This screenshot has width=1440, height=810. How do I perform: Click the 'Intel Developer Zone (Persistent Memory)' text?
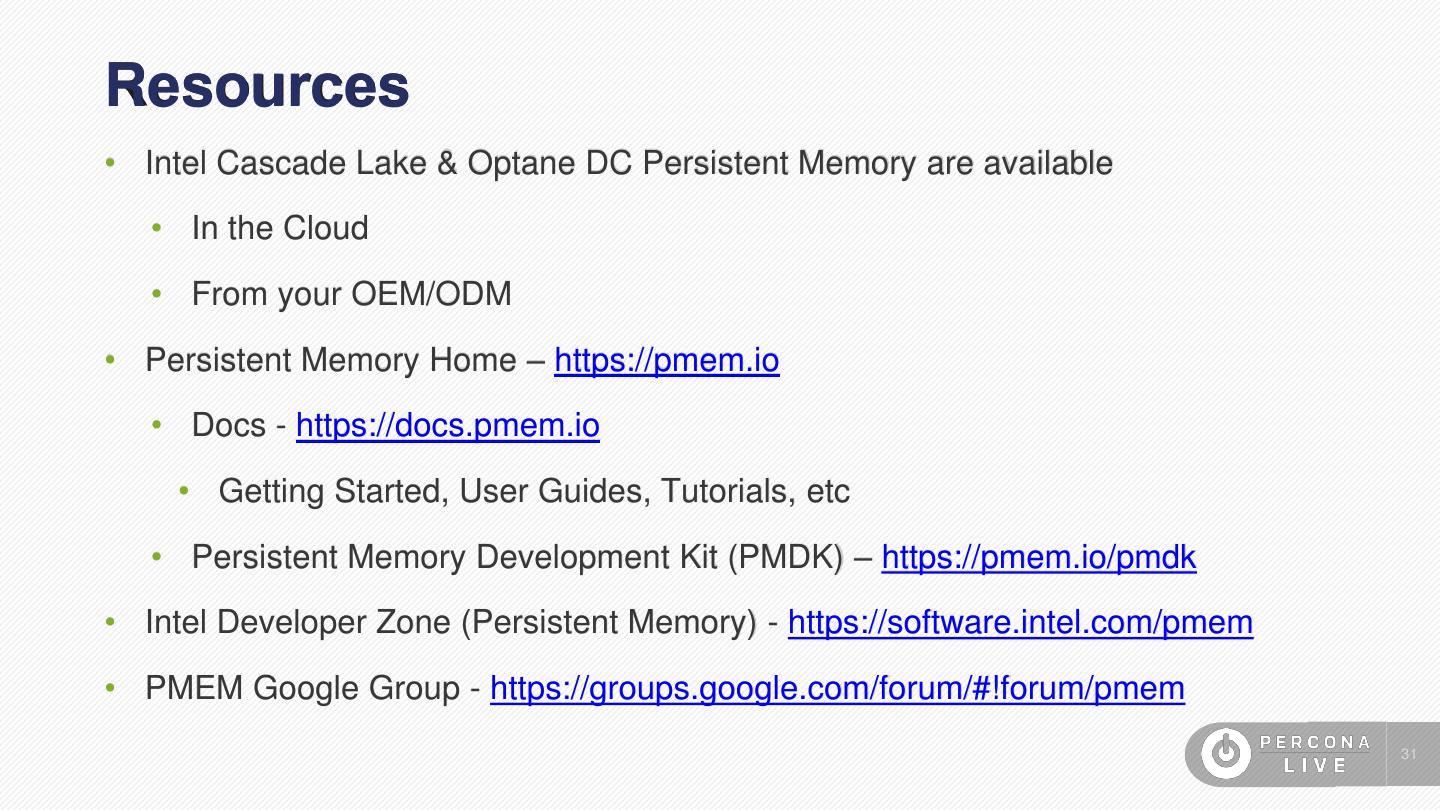click(x=451, y=623)
